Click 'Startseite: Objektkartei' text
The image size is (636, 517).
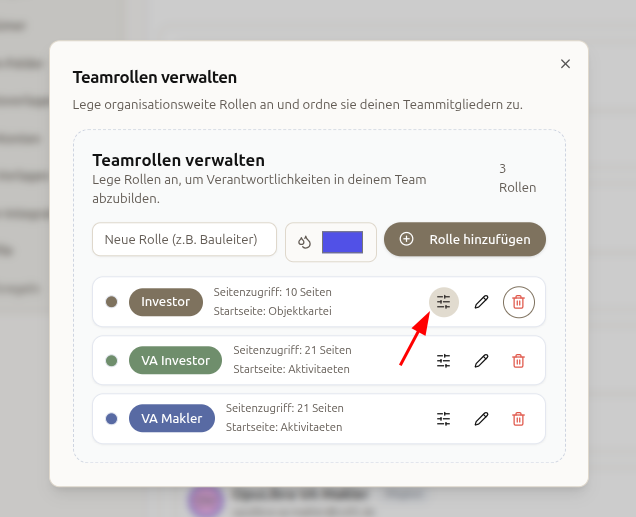[273, 311]
